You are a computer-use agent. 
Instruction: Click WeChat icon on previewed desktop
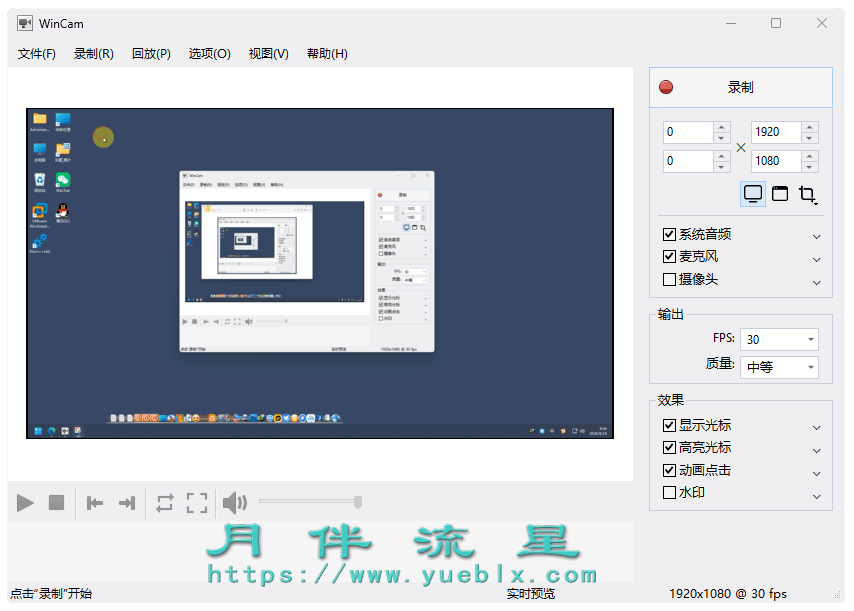pyautogui.click(x=63, y=180)
